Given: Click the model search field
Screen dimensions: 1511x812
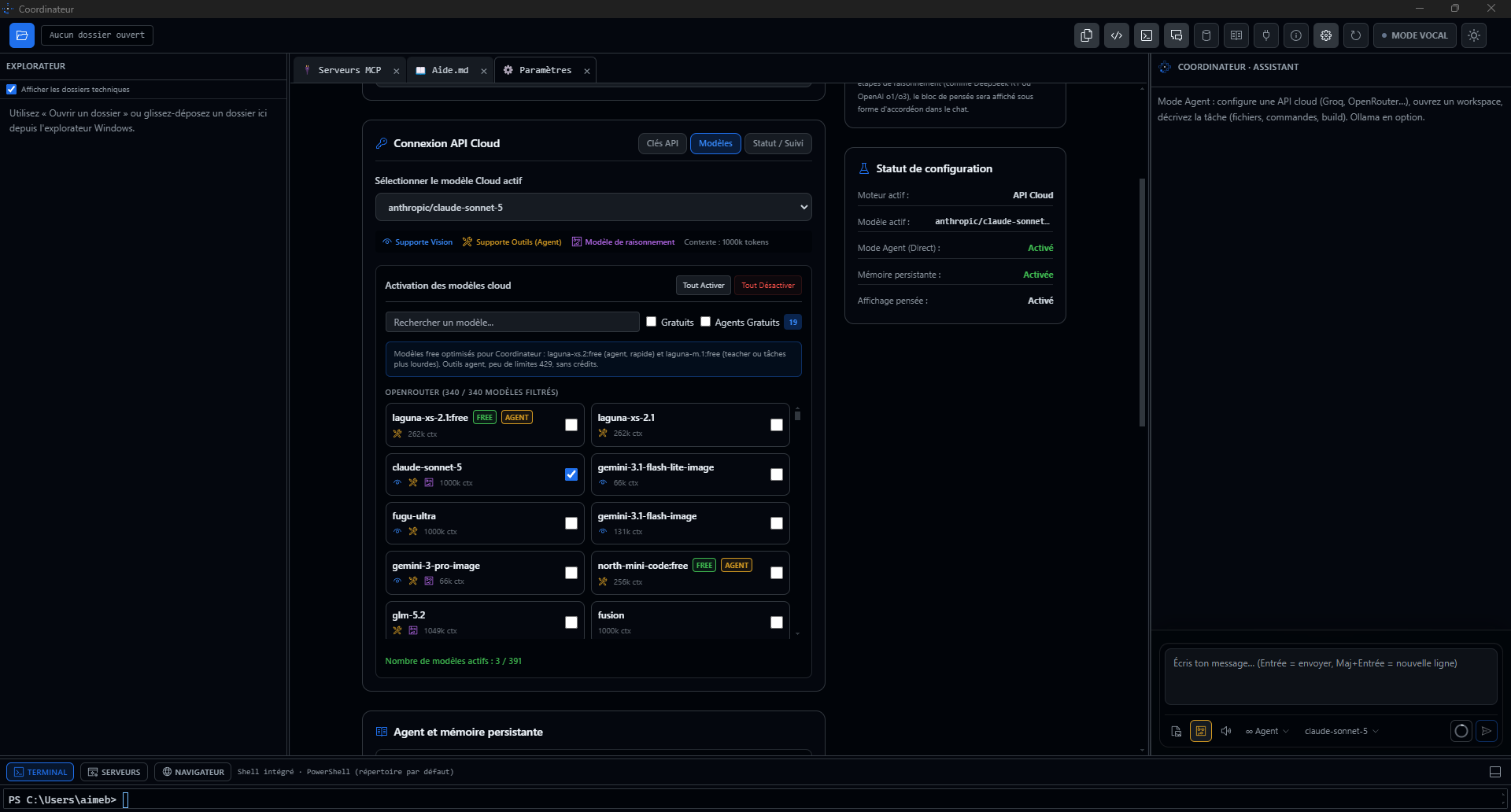Looking at the screenshot, I should click(x=512, y=322).
